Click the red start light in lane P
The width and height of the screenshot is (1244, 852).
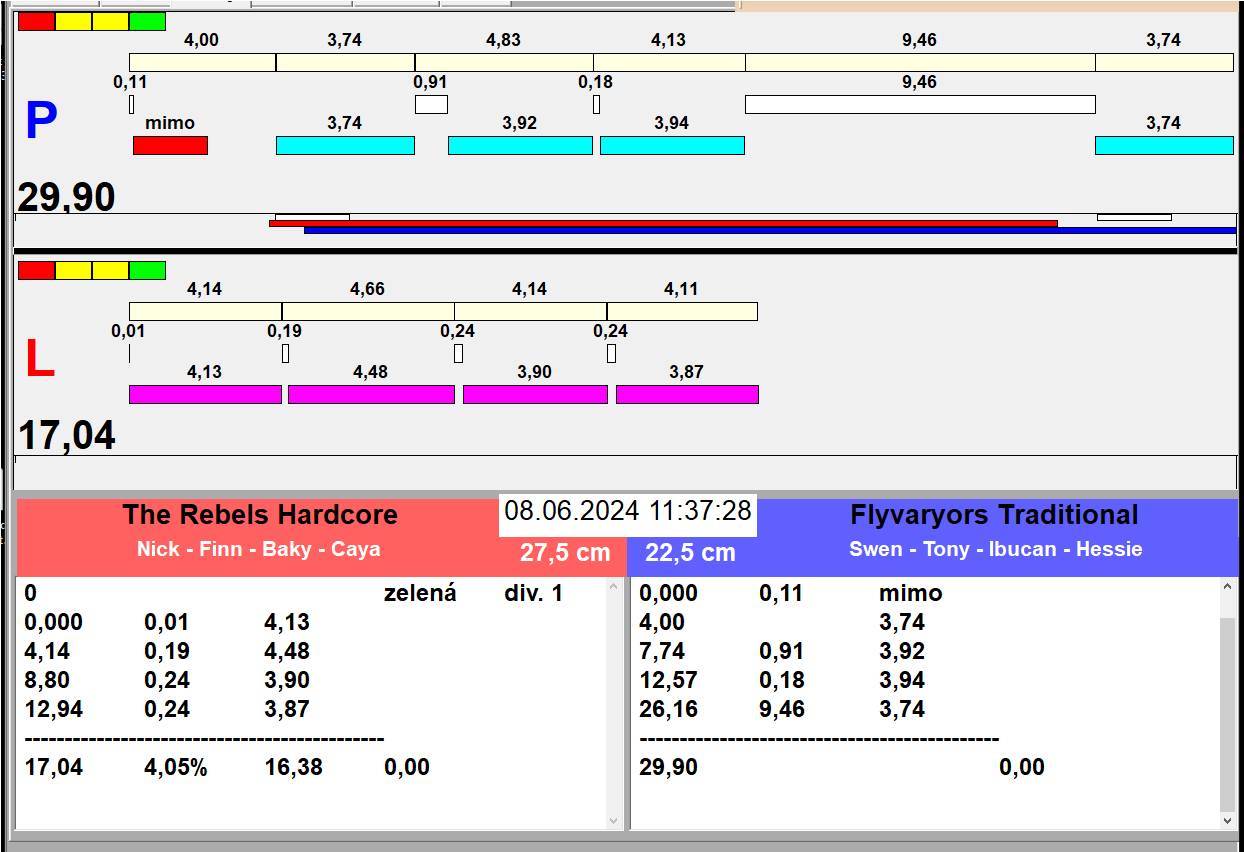(36, 21)
